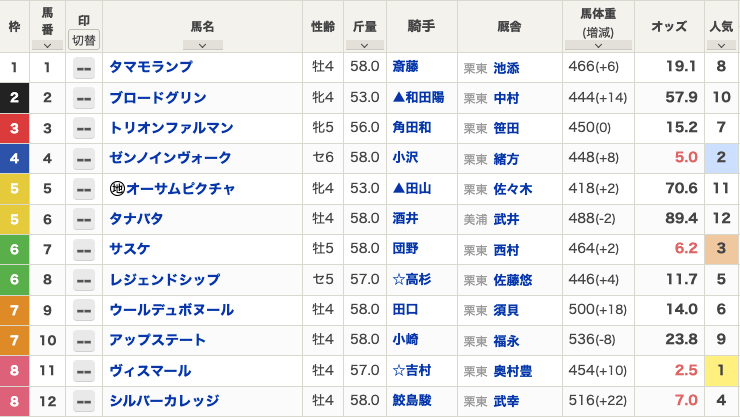Toggle the mark selector for ヴィスマール row
740x417 pixels.
point(84,371)
